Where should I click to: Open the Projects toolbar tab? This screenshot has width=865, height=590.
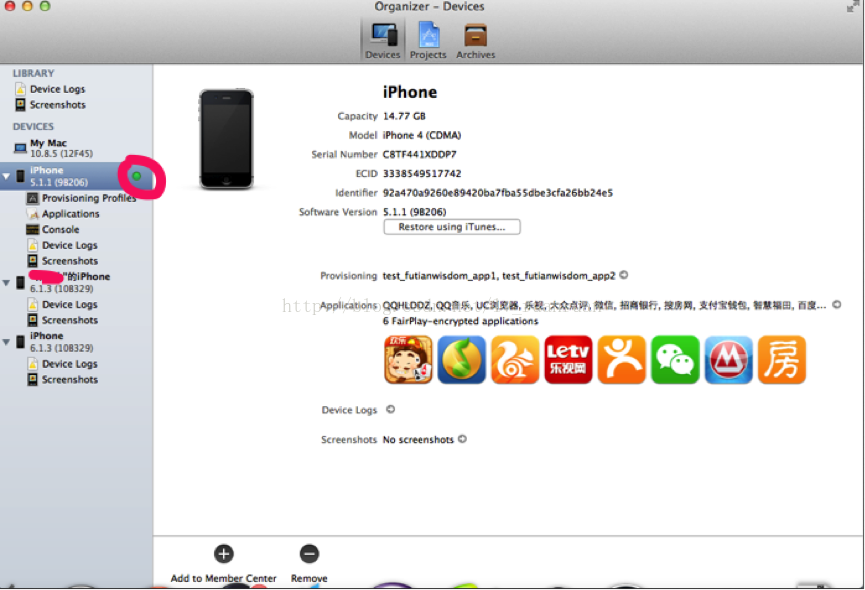click(428, 40)
